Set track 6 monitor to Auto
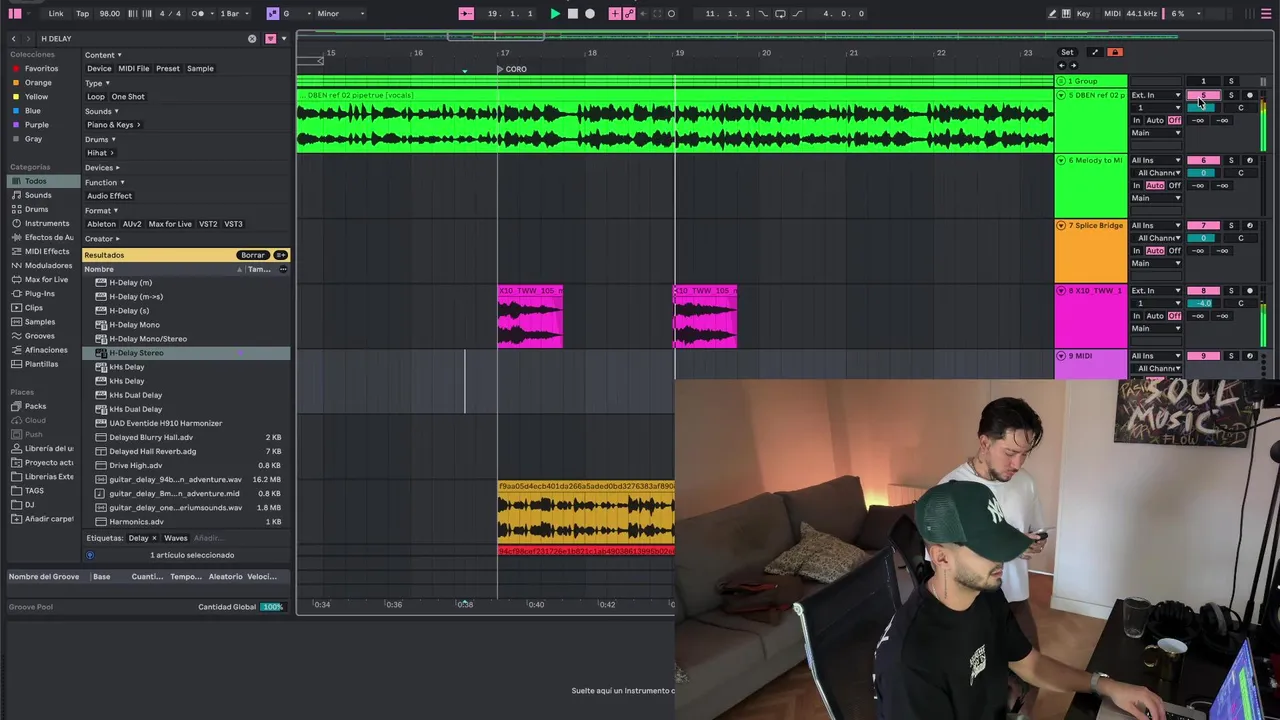The height and width of the screenshot is (720, 1280). [x=1155, y=186]
